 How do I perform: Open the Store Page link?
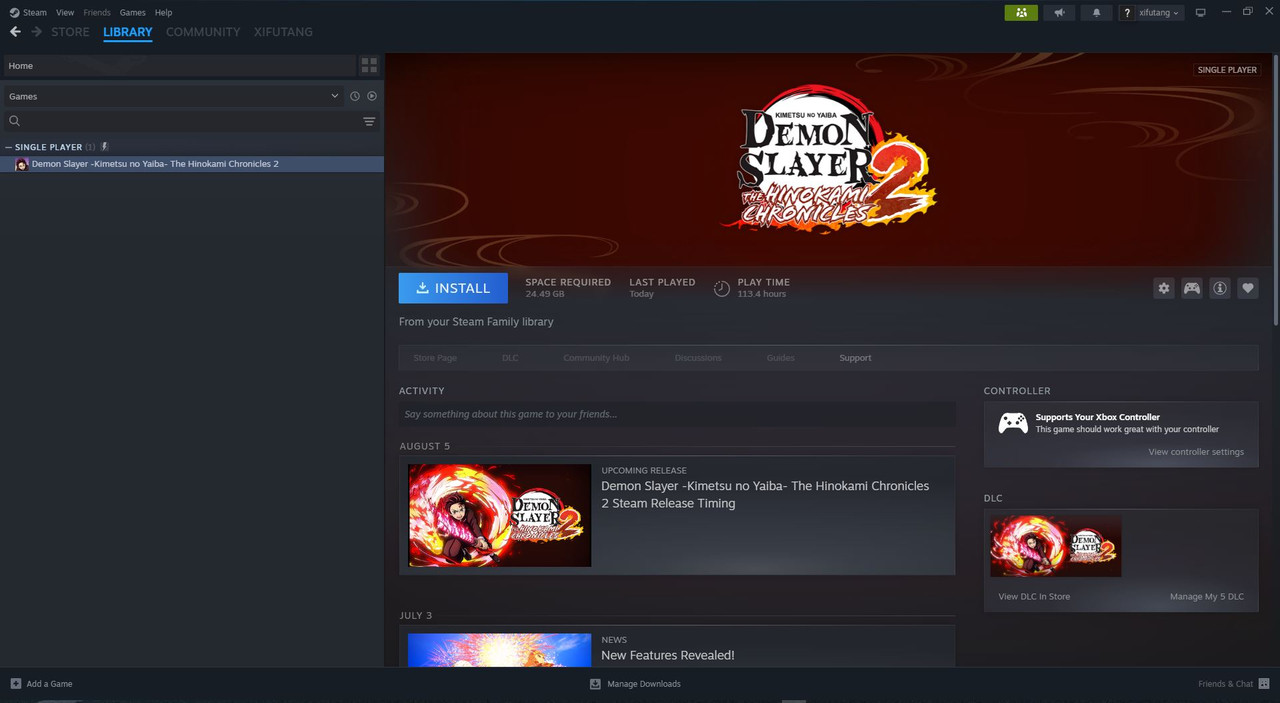[x=435, y=358]
